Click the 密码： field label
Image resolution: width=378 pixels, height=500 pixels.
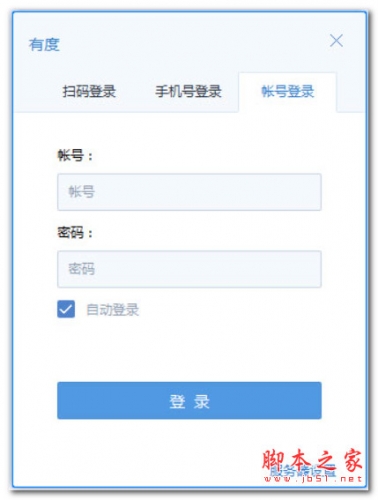tap(75, 232)
